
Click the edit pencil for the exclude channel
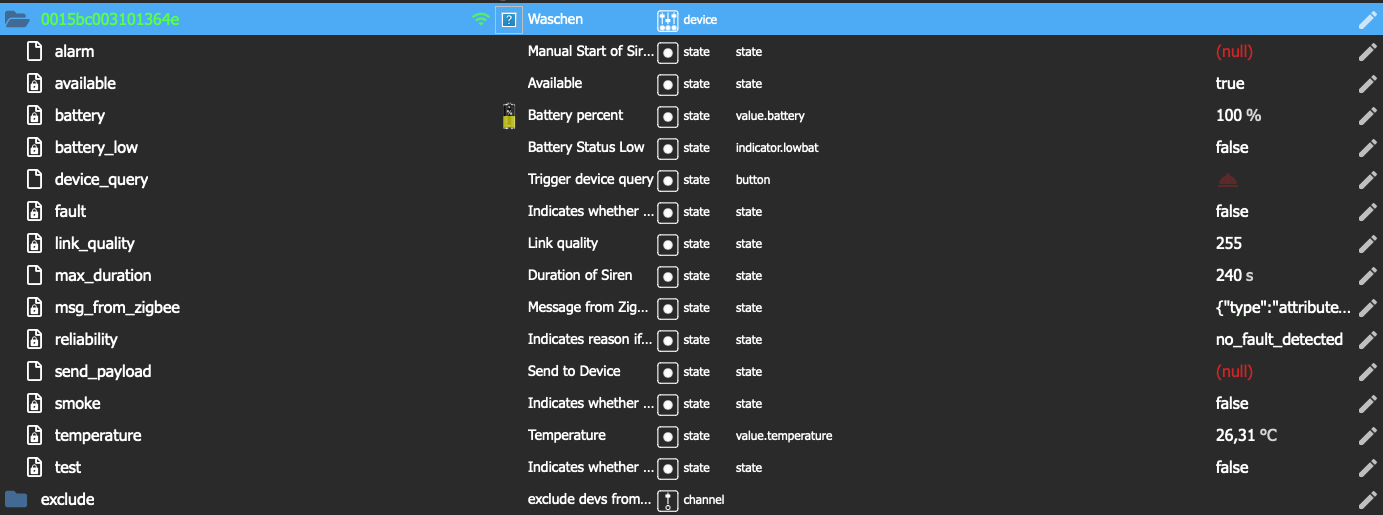point(1367,500)
